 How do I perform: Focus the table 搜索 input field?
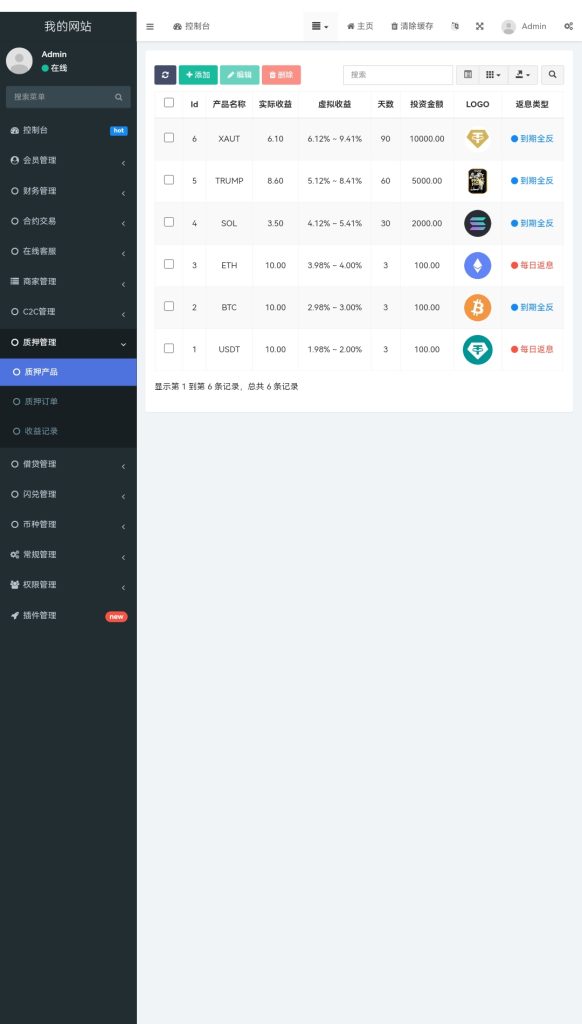(398, 75)
